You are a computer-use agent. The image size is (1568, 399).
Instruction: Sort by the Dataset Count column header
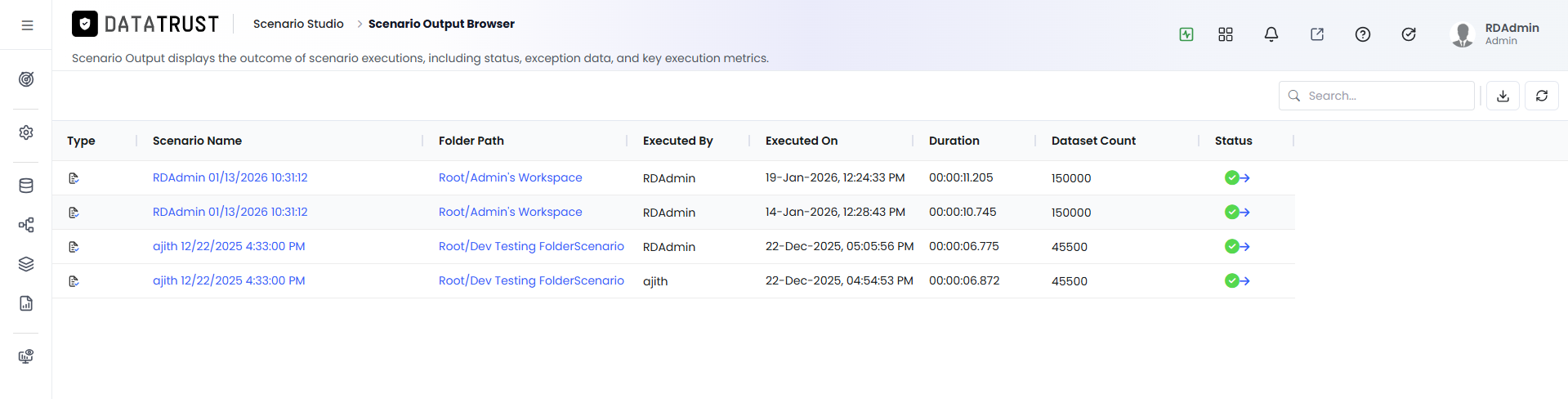(1093, 141)
